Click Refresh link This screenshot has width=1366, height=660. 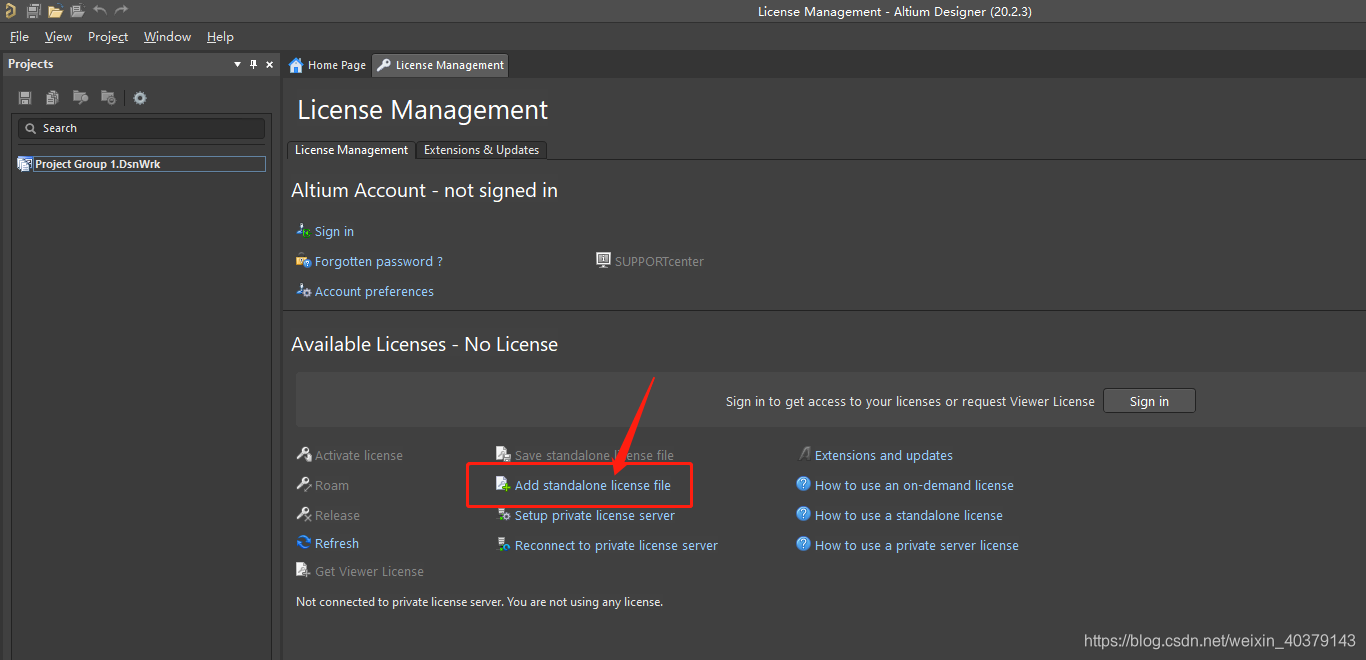click(337, 543)
